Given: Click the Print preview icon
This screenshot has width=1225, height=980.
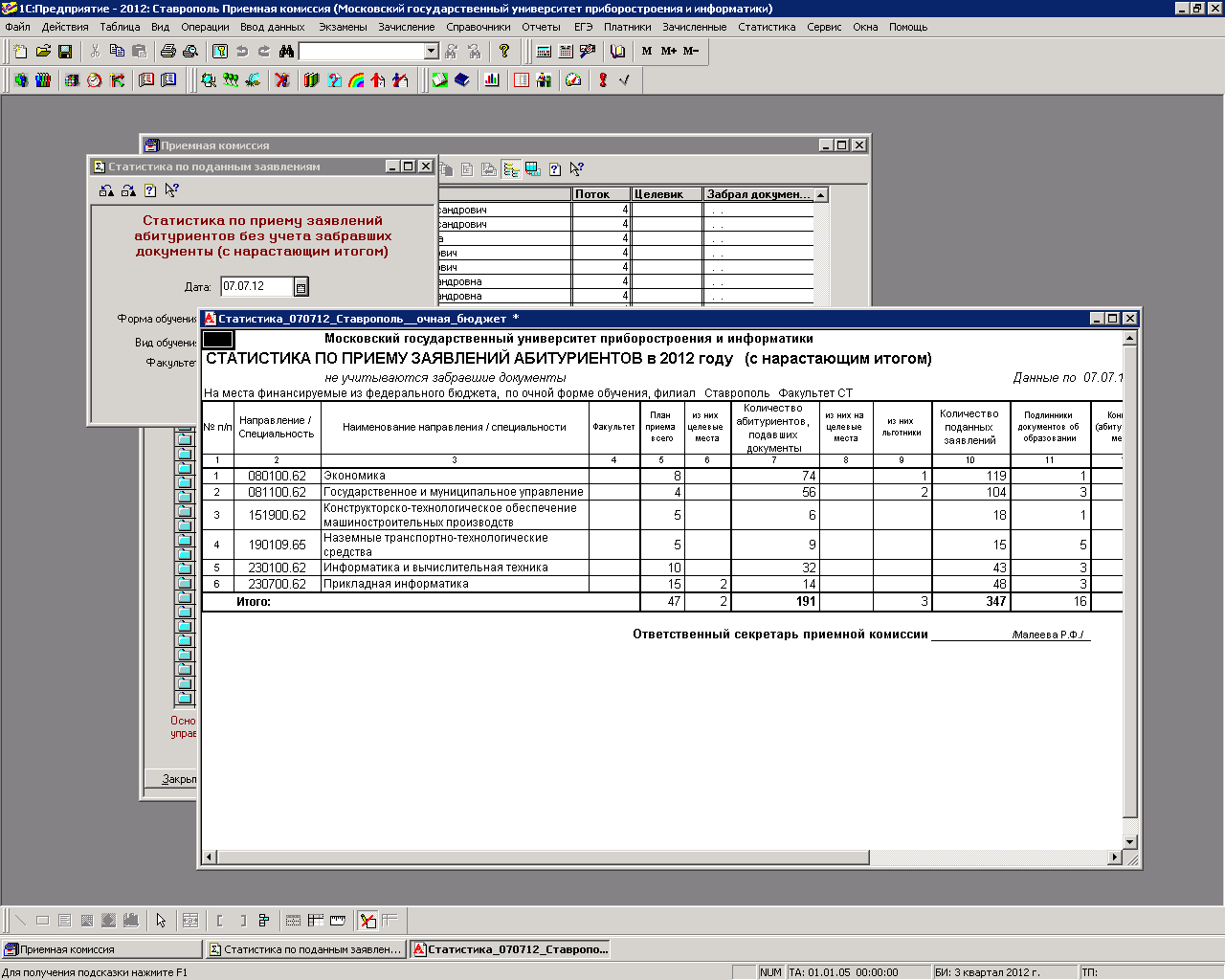Looking at the screenshot, I should [x=190, y=51].
